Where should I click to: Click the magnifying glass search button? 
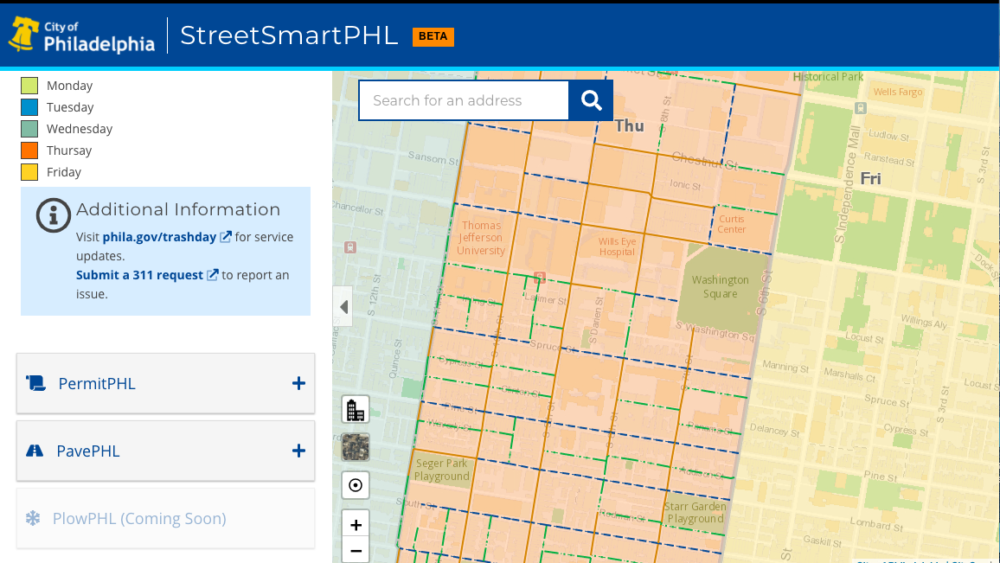click(x=591, y=100)
